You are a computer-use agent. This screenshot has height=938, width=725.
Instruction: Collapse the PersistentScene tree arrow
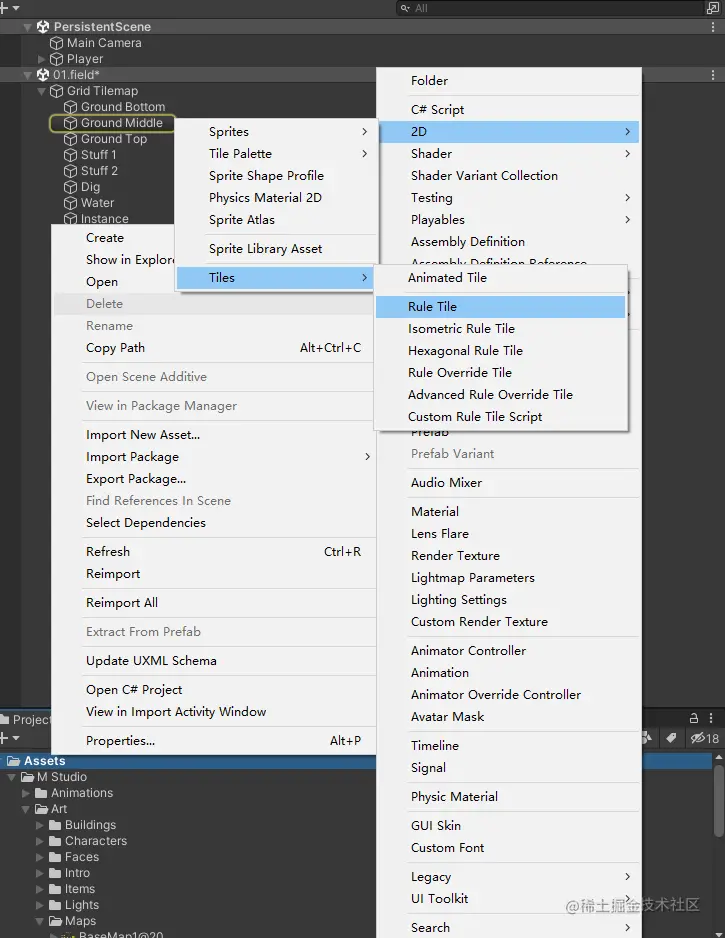pos(27,27)
